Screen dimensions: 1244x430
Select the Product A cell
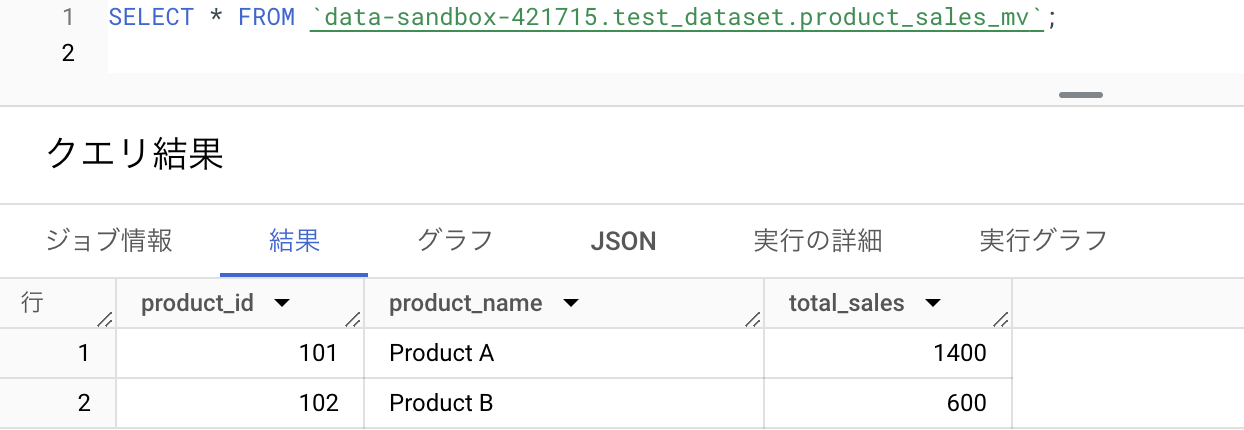[x=564, y=353]
